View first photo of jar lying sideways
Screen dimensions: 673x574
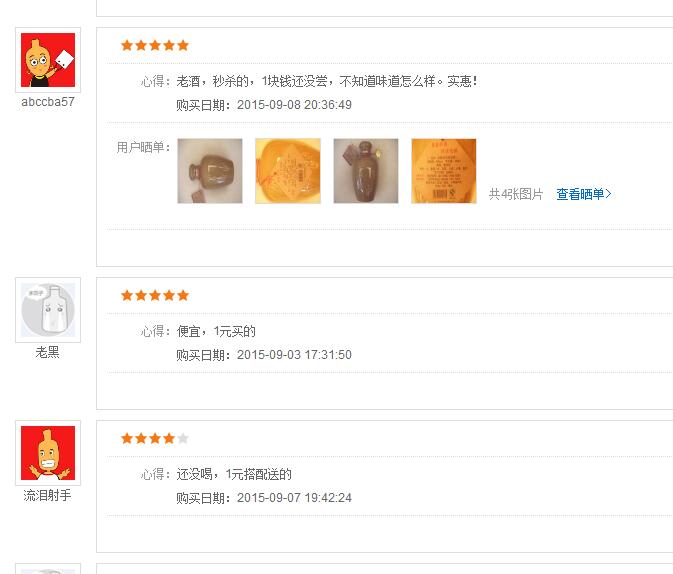pyautogui.click(x=210, y=171)
